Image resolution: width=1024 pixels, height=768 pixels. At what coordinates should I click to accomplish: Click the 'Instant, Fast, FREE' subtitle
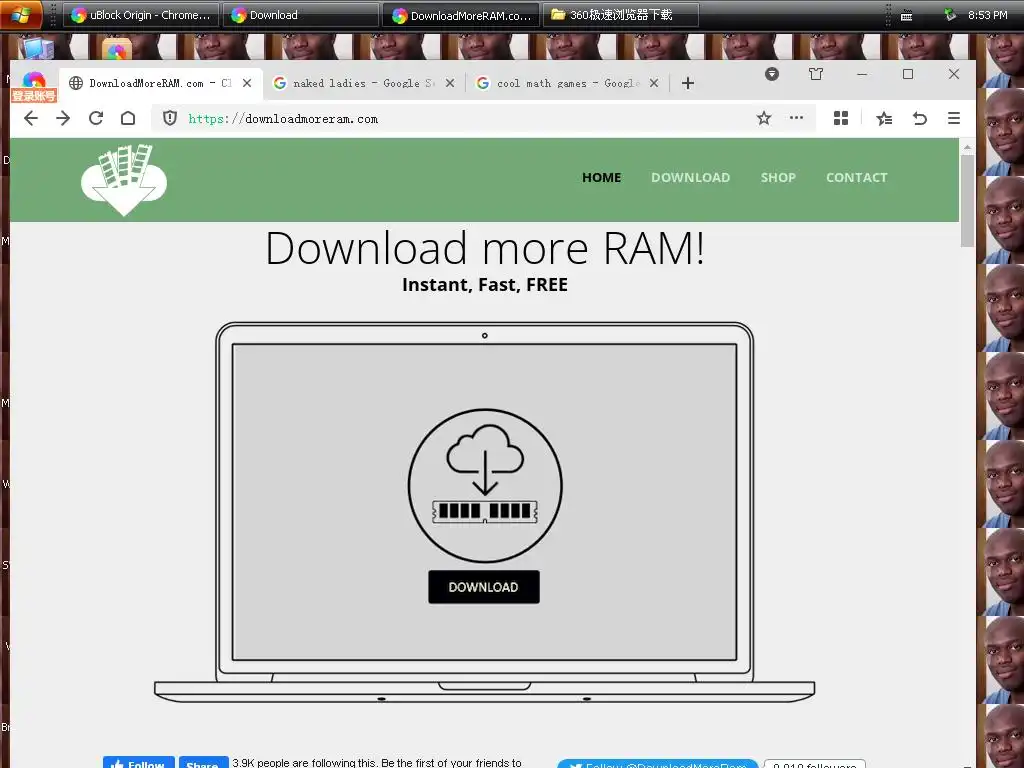485,285
